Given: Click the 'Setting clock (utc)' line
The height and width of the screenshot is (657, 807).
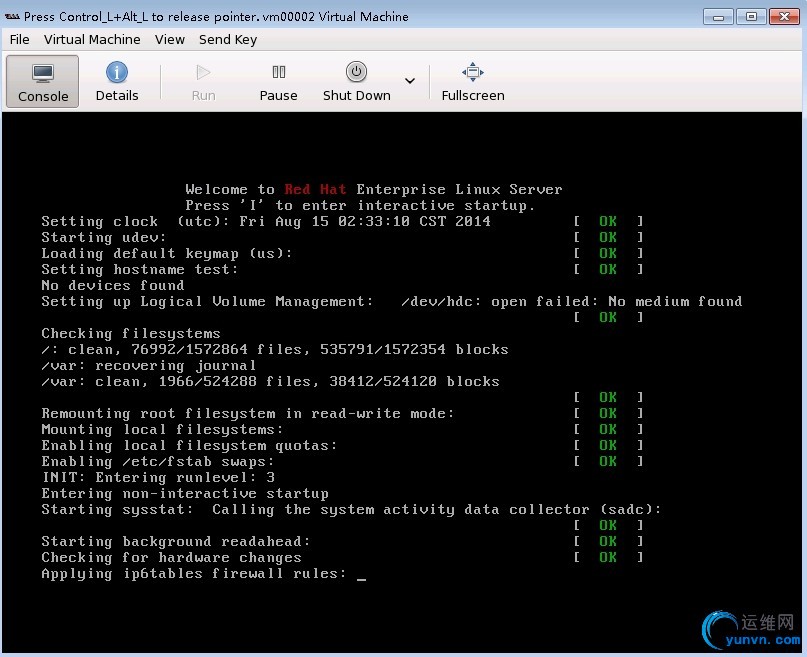Looking at the screenshot, I should pyautogui.click(x=266, y=221).
